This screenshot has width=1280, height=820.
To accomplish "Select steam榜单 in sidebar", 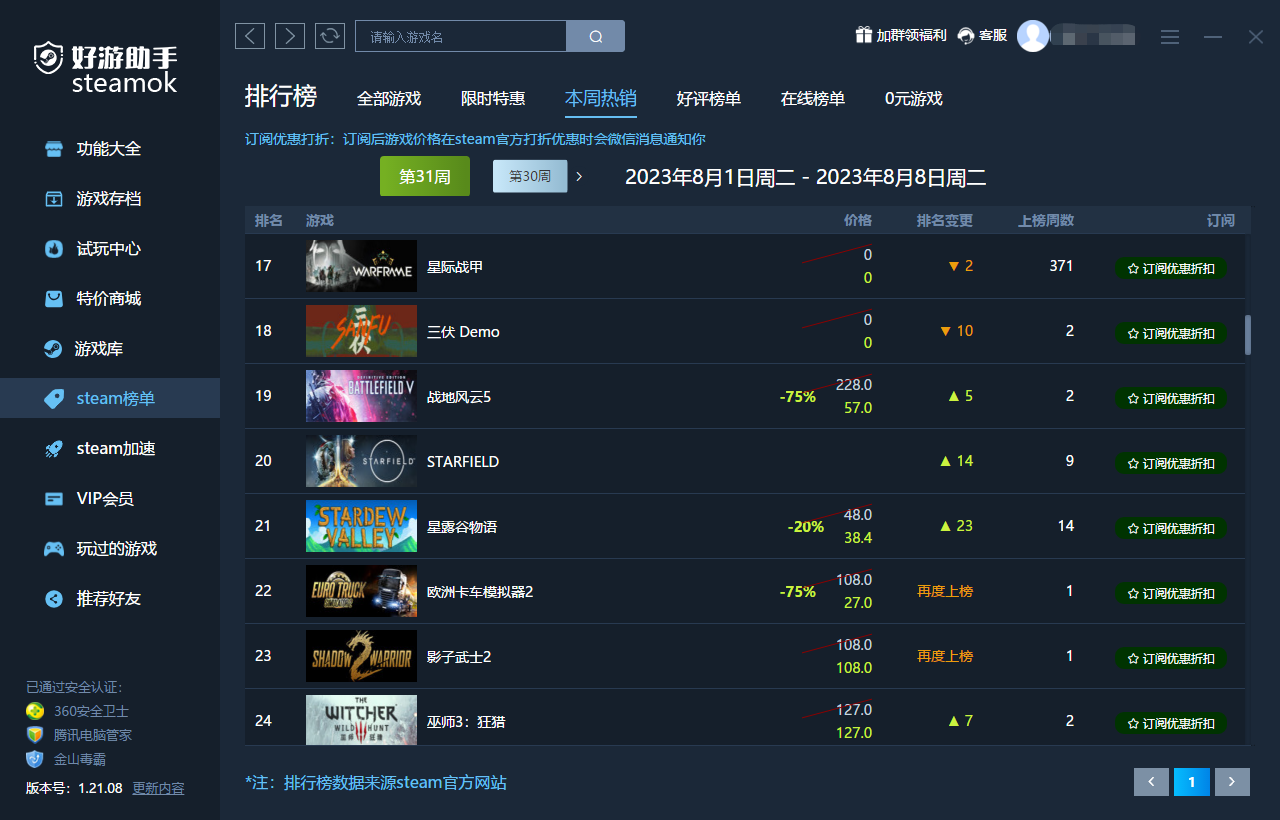I will tap(110, 398).
